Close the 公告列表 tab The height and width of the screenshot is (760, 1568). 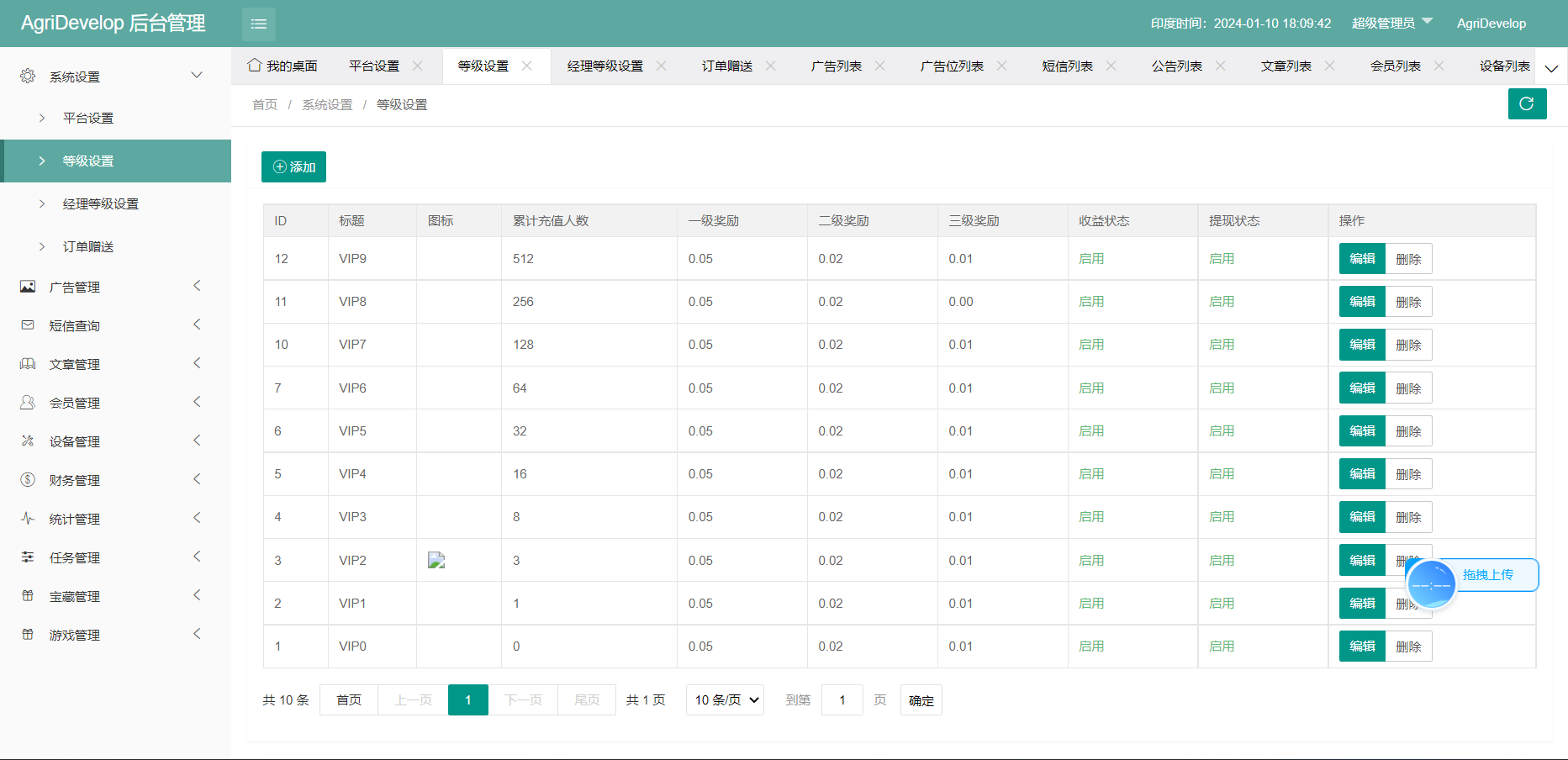pyautogui.click(x=1221, y=66)
